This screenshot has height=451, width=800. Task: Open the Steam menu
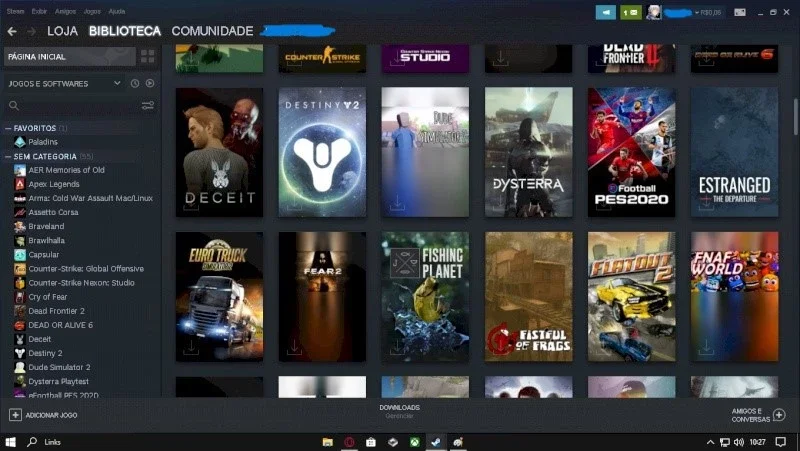point(15,11)
